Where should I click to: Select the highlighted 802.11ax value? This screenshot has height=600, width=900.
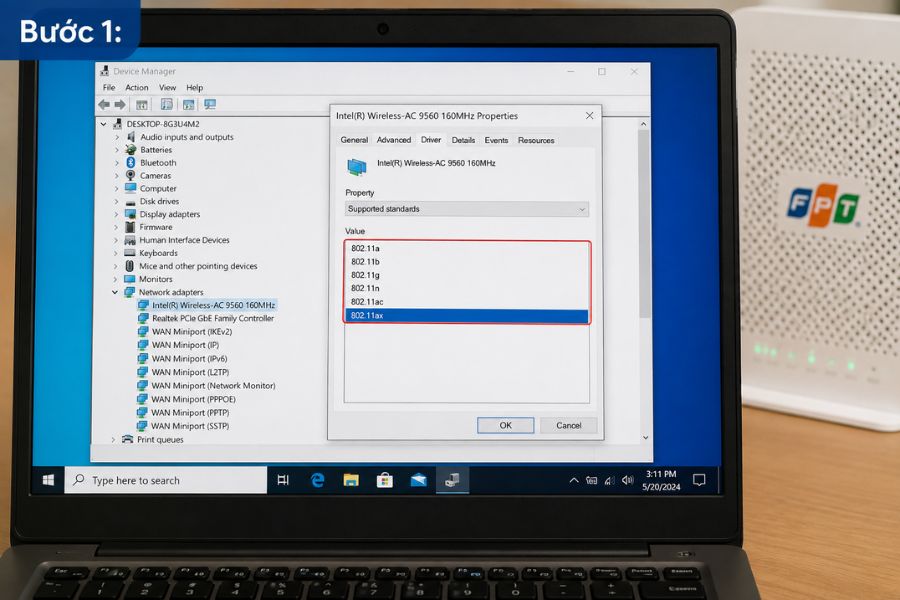point(467,315)
